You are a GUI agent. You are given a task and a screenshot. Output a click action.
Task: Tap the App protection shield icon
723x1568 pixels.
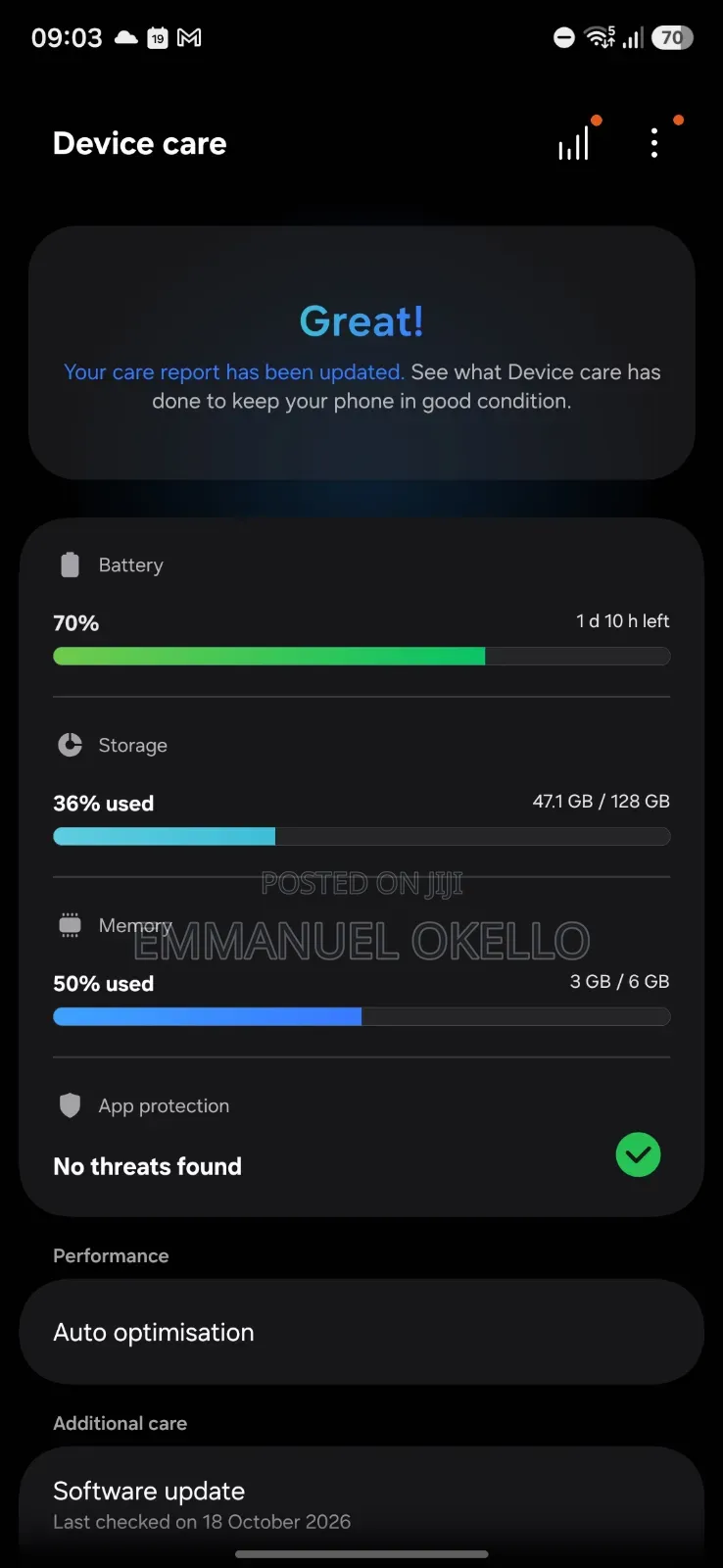70,1105
